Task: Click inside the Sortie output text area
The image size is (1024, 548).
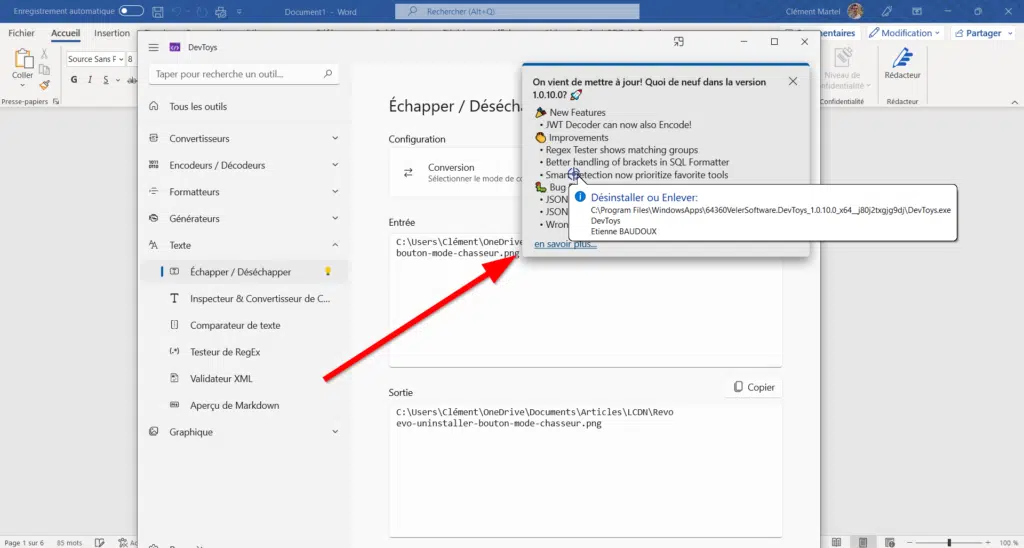Action: [x=585, y=469]
